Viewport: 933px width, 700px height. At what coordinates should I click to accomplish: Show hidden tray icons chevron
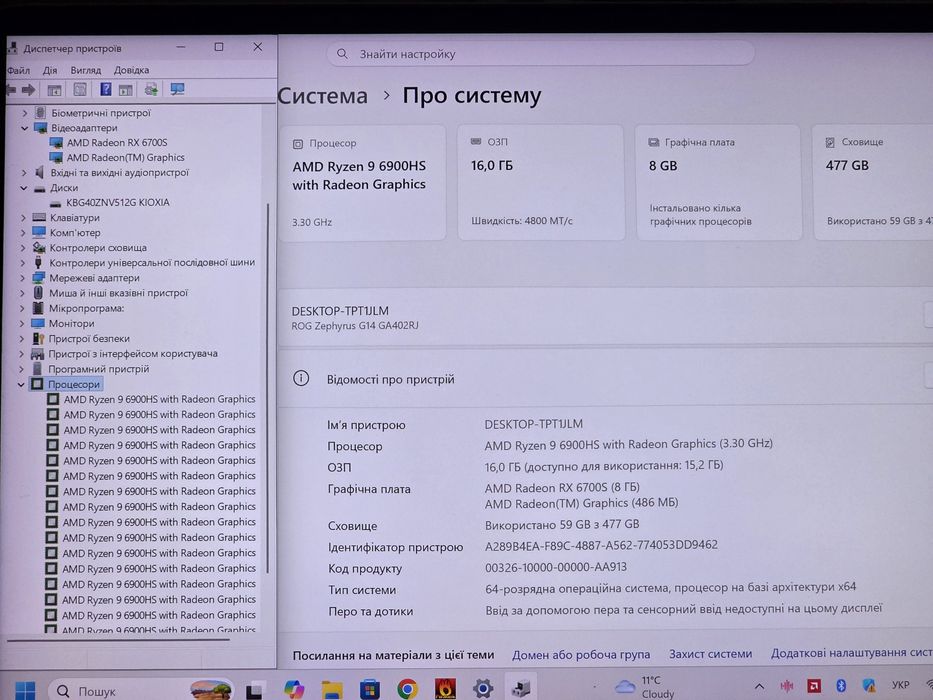[759, 686]
